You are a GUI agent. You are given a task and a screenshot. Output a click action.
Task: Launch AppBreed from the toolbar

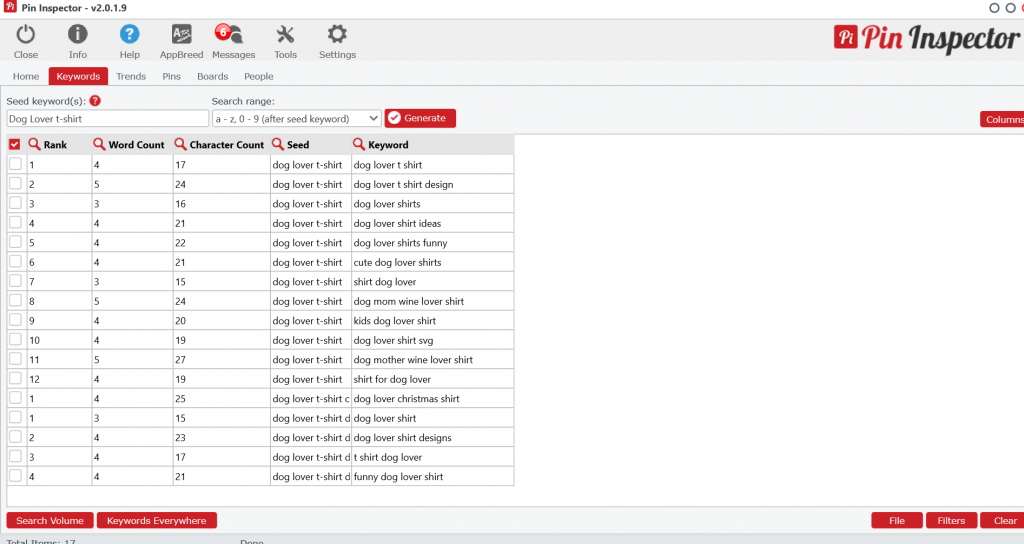(181, 35)
